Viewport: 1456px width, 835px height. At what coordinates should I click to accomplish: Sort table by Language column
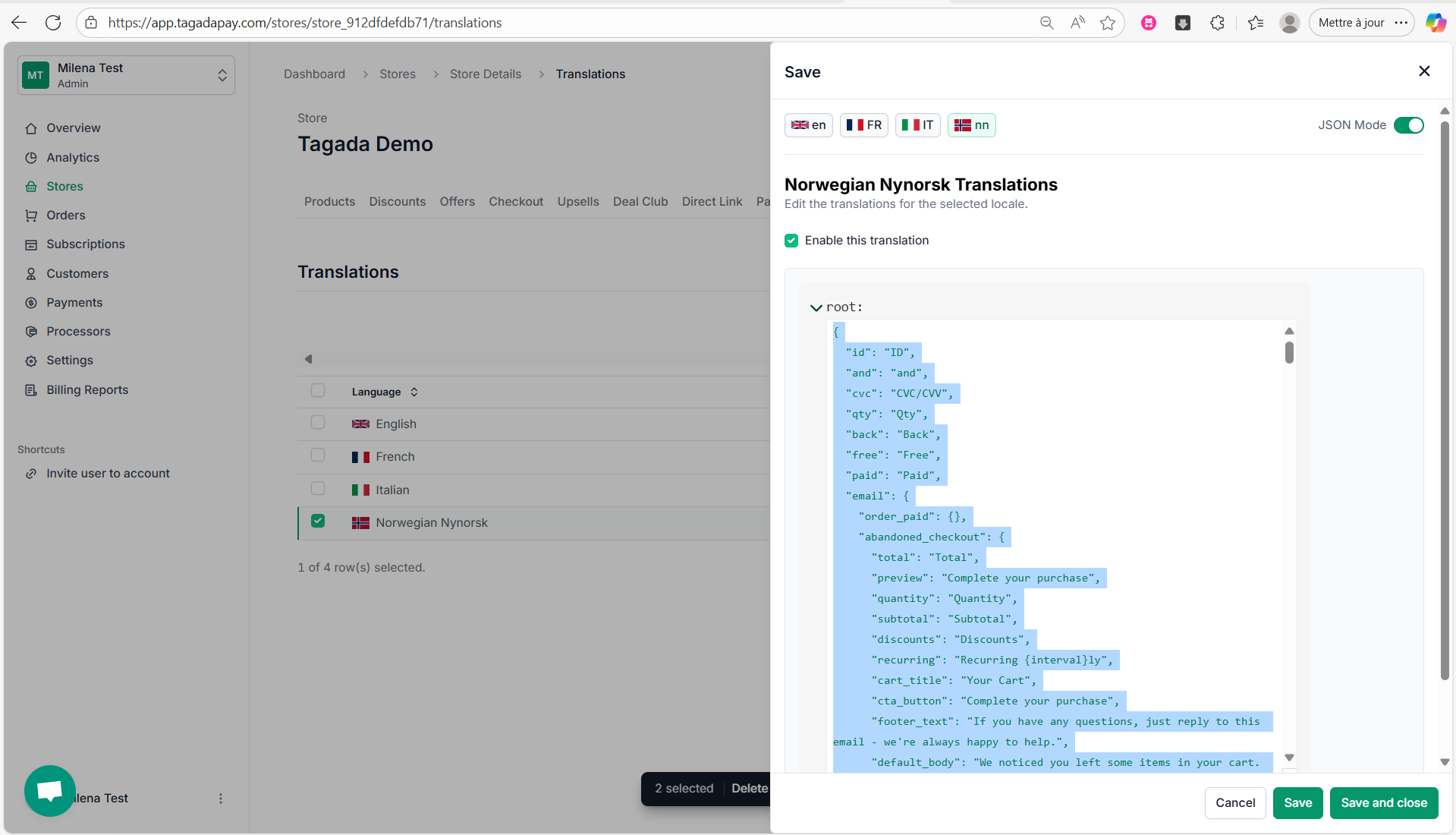385,392
